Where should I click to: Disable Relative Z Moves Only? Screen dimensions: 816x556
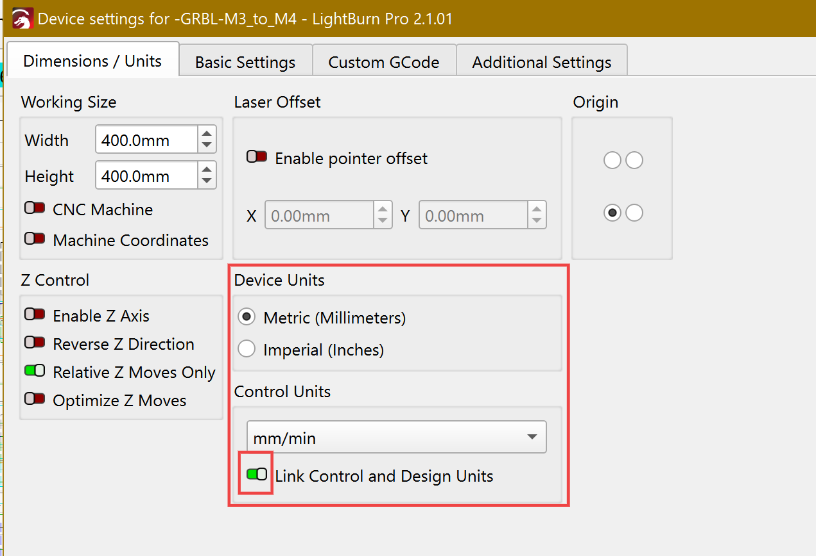(35, 371)
